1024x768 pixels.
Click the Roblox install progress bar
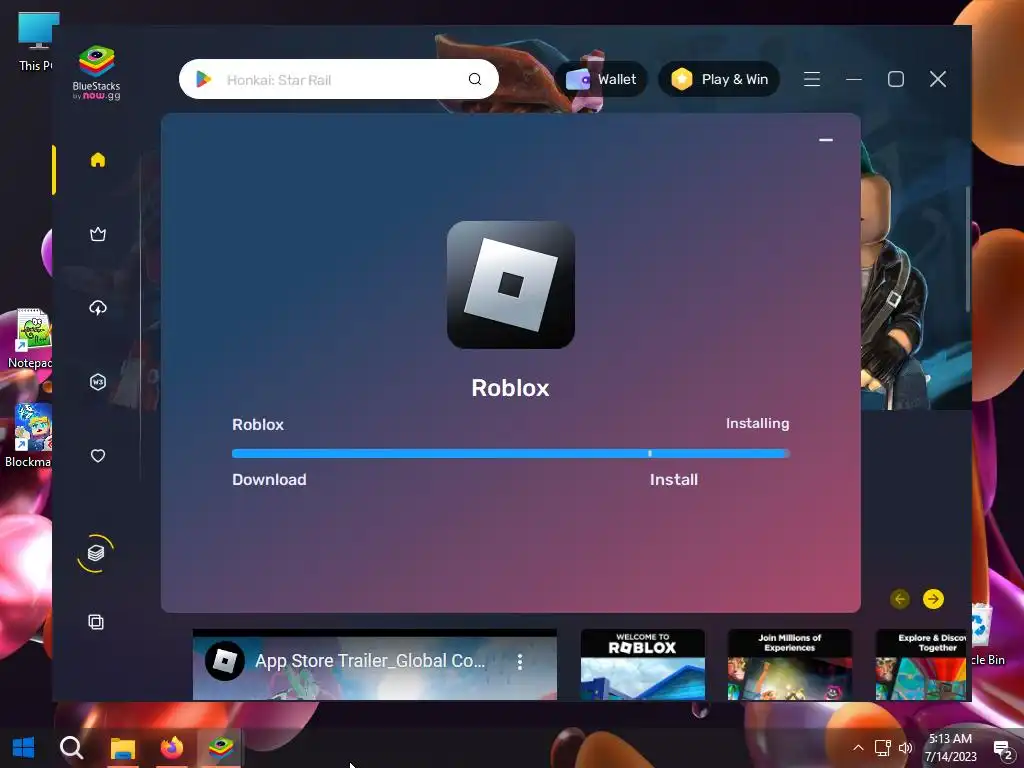click(x=511, y=453)
